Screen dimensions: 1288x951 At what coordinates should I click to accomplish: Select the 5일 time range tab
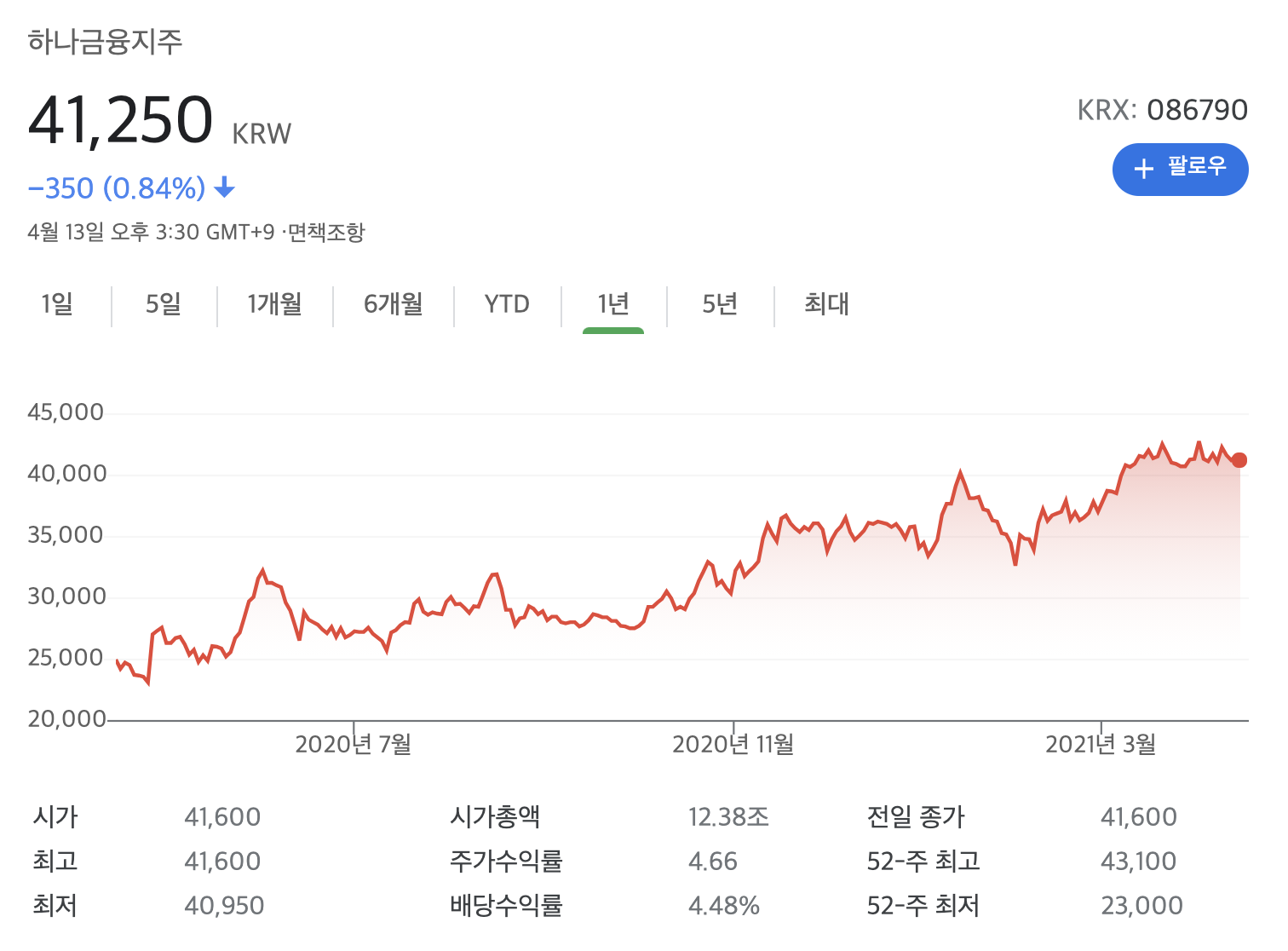[x=164, y=303]
